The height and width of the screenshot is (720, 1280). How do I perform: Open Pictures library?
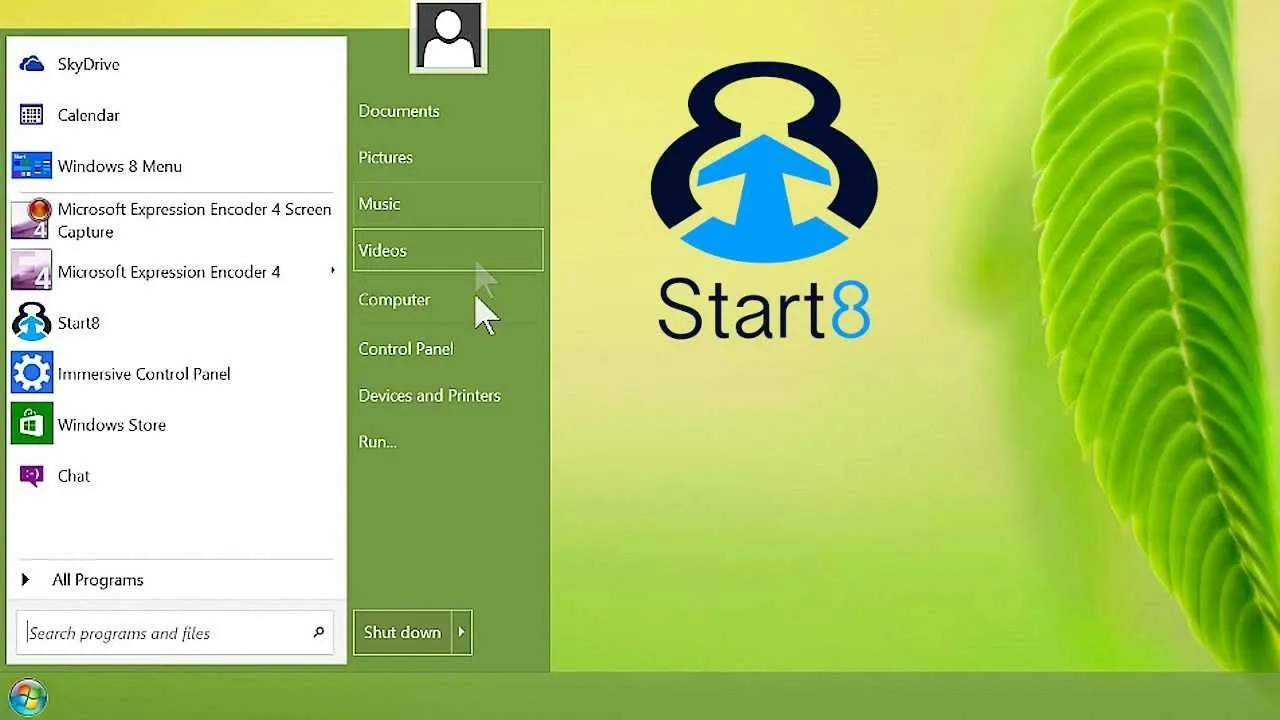pos(386,157)
